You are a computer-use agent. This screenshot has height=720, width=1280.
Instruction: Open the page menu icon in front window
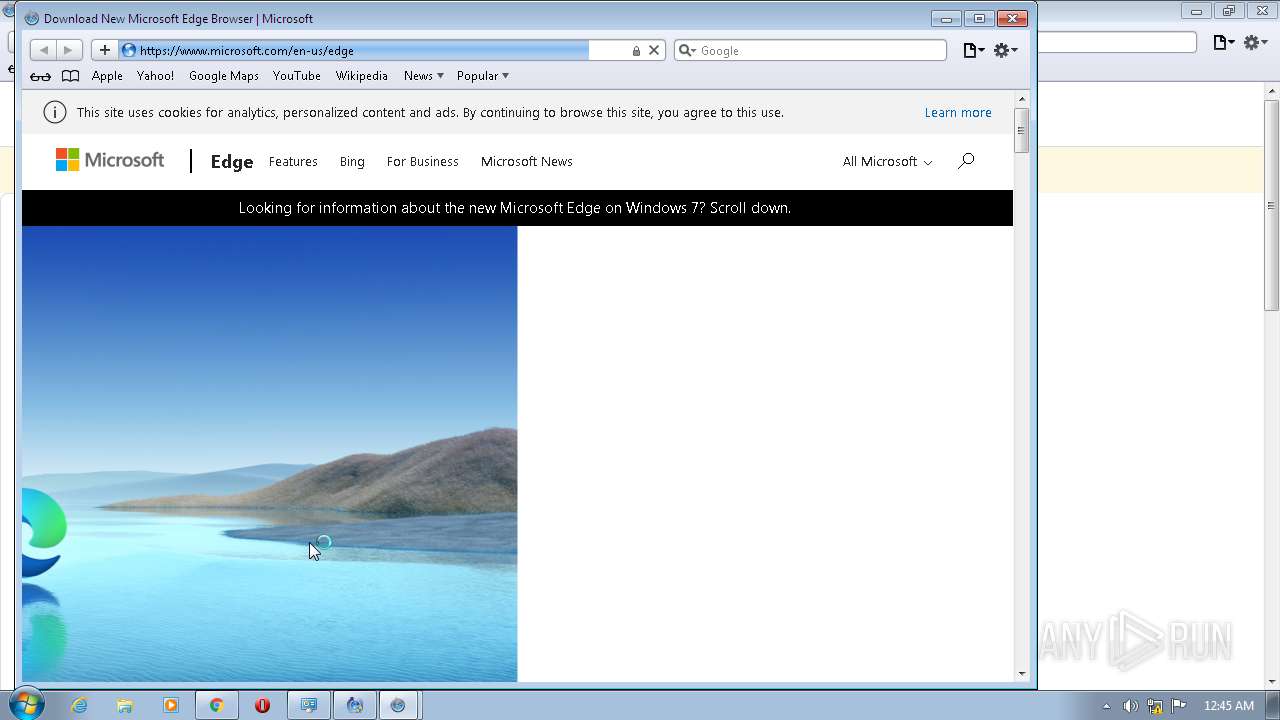[x=973, y=50]
